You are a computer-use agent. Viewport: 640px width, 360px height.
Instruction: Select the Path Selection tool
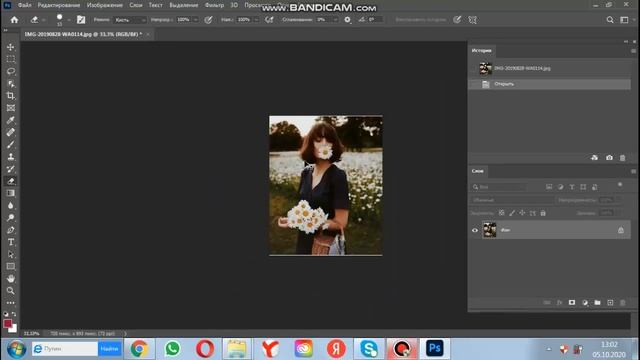pos(11,254)
